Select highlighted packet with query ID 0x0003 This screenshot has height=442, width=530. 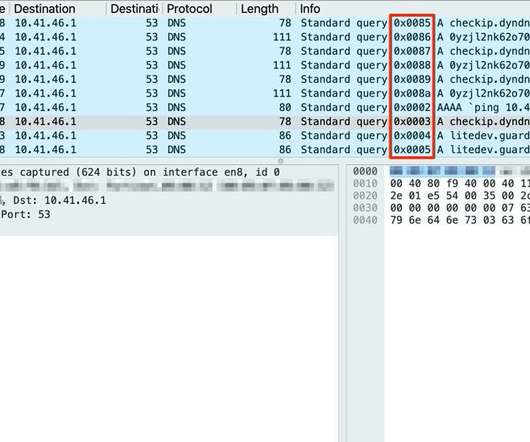(265, 122)
